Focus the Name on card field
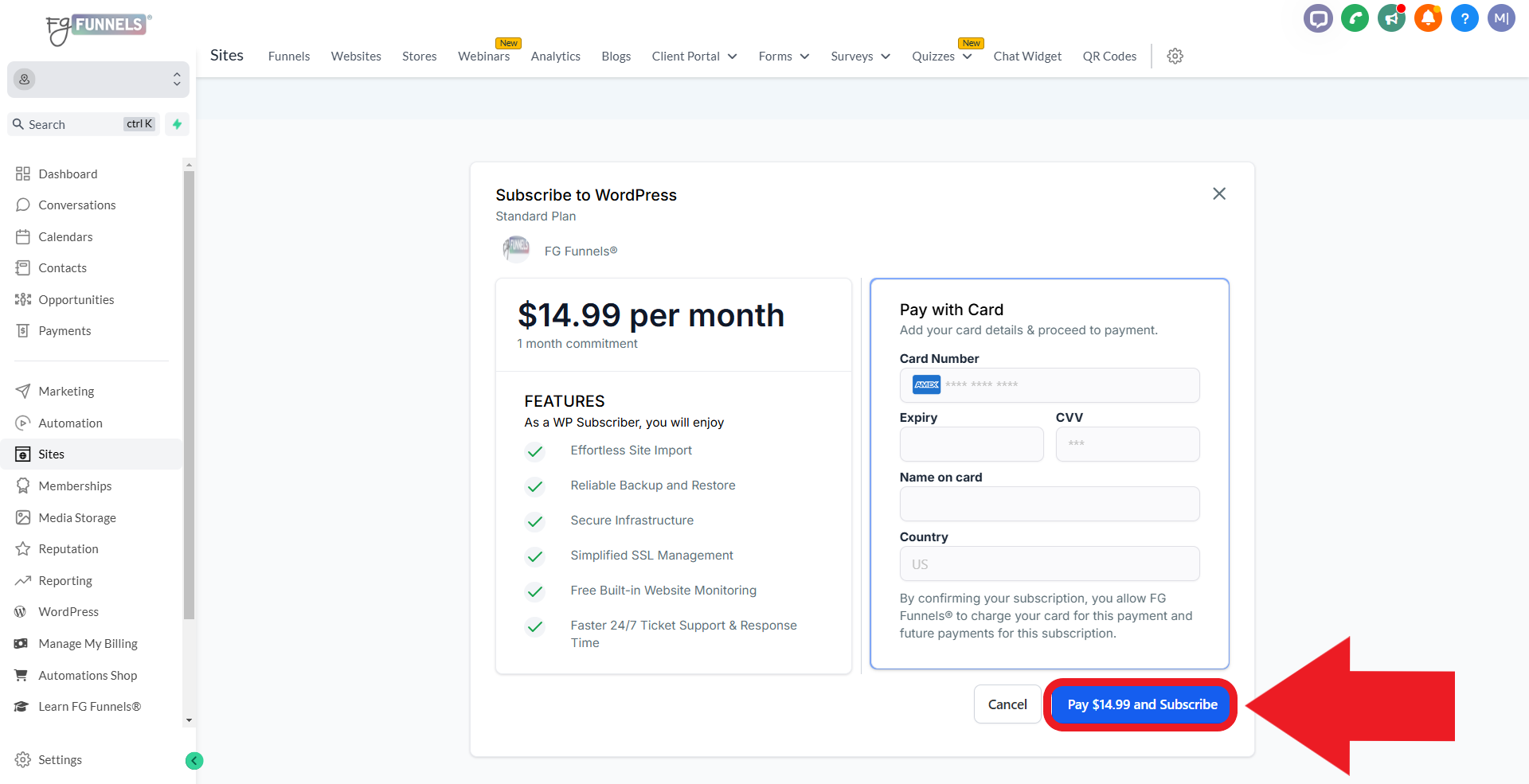Viewport: 1529px width, 784px height. 1050,504
